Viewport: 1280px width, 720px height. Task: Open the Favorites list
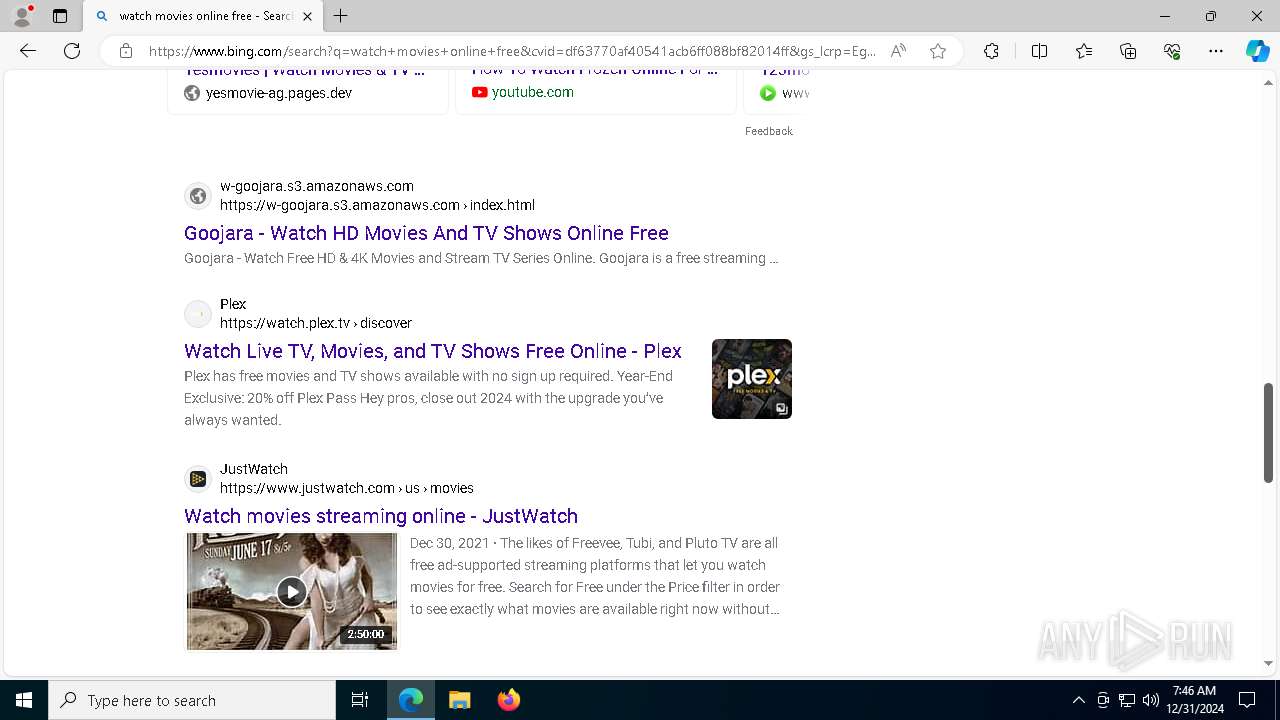1084,51
